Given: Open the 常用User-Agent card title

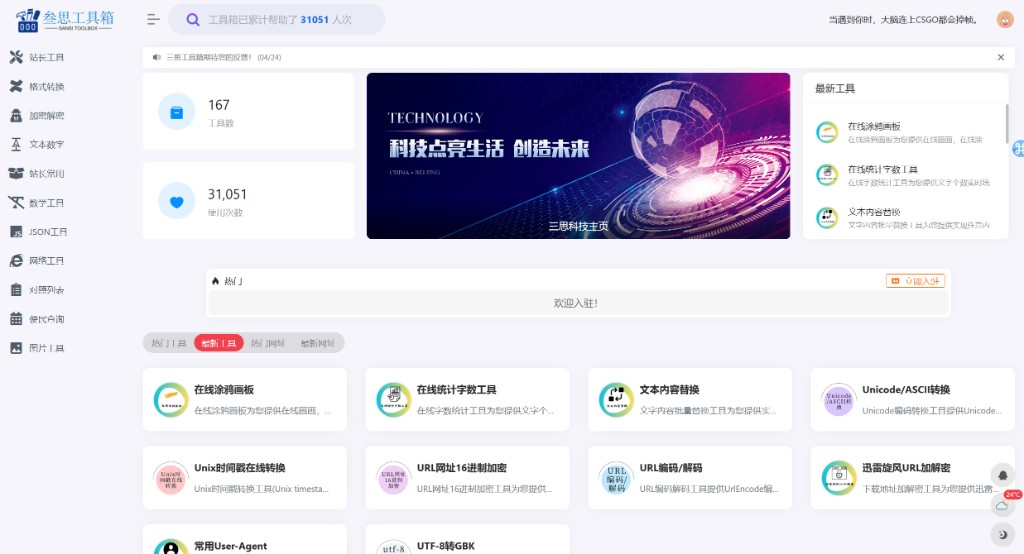Looking at the screenshot, I should 231,546.
